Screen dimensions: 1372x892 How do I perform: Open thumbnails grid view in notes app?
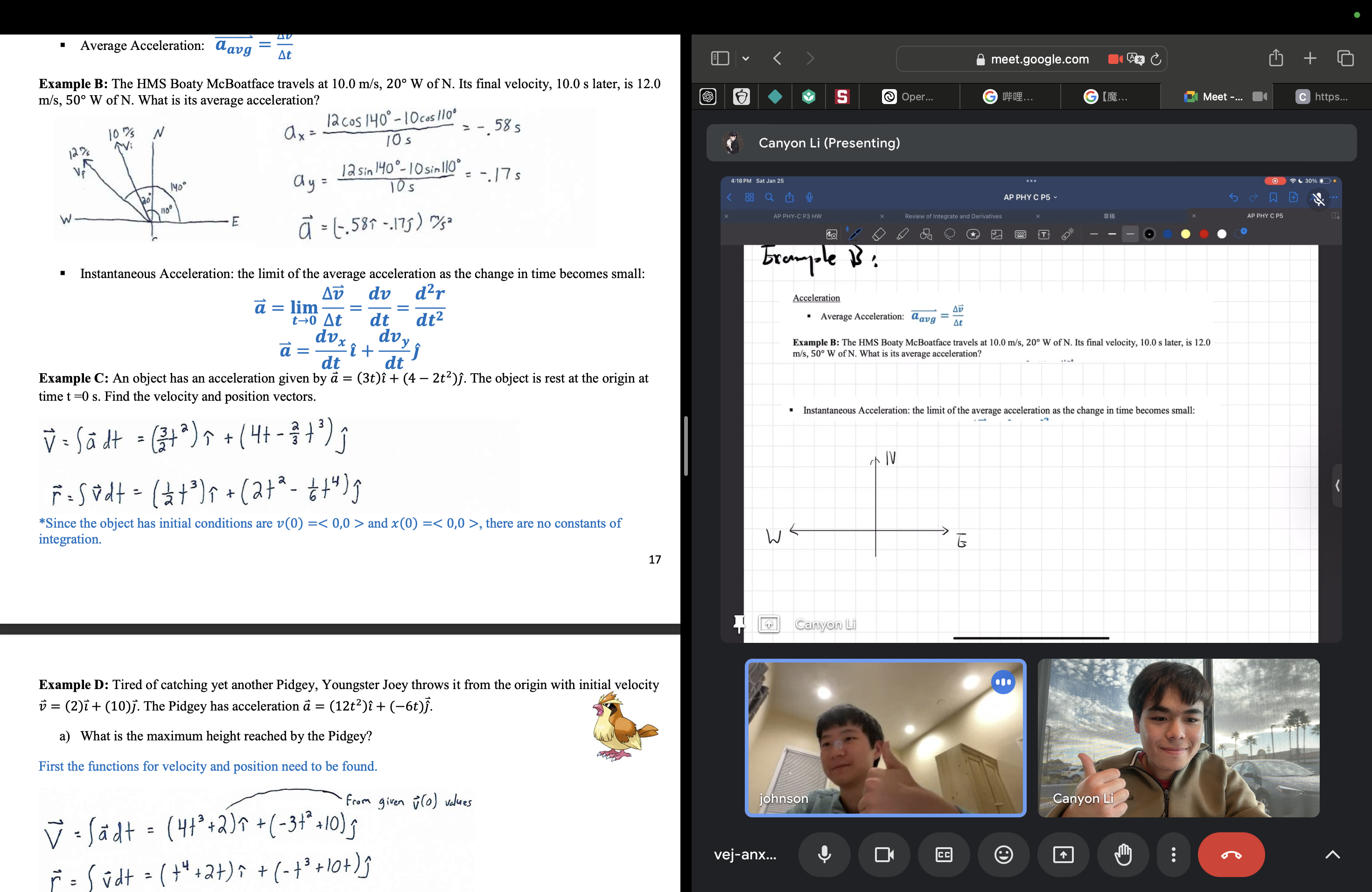[x=749, y=198]
